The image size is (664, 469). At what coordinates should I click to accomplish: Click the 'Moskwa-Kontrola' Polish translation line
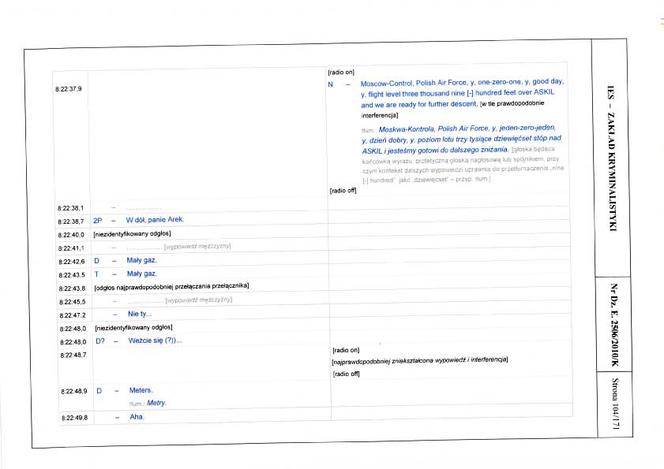point(462,139)
